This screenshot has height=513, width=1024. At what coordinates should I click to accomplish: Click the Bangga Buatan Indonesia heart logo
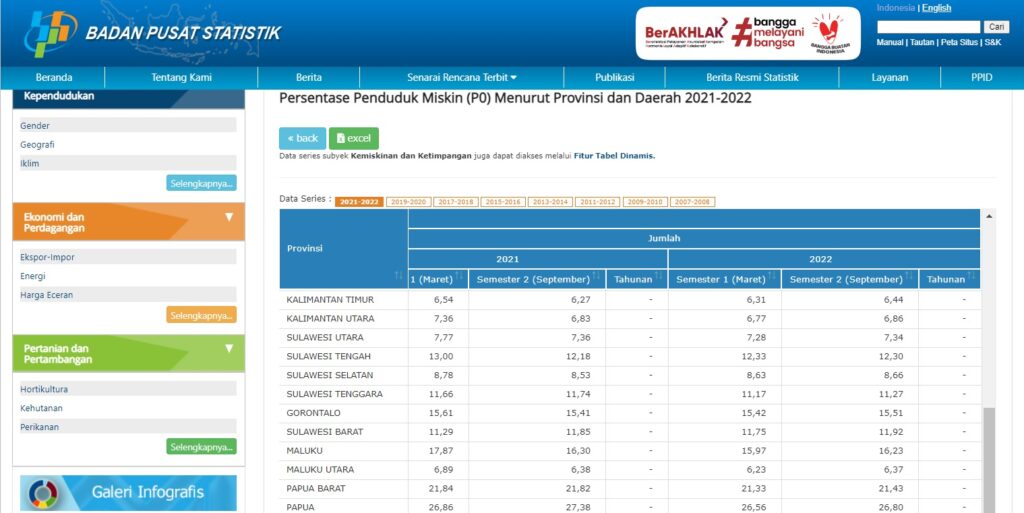point(826,33)
